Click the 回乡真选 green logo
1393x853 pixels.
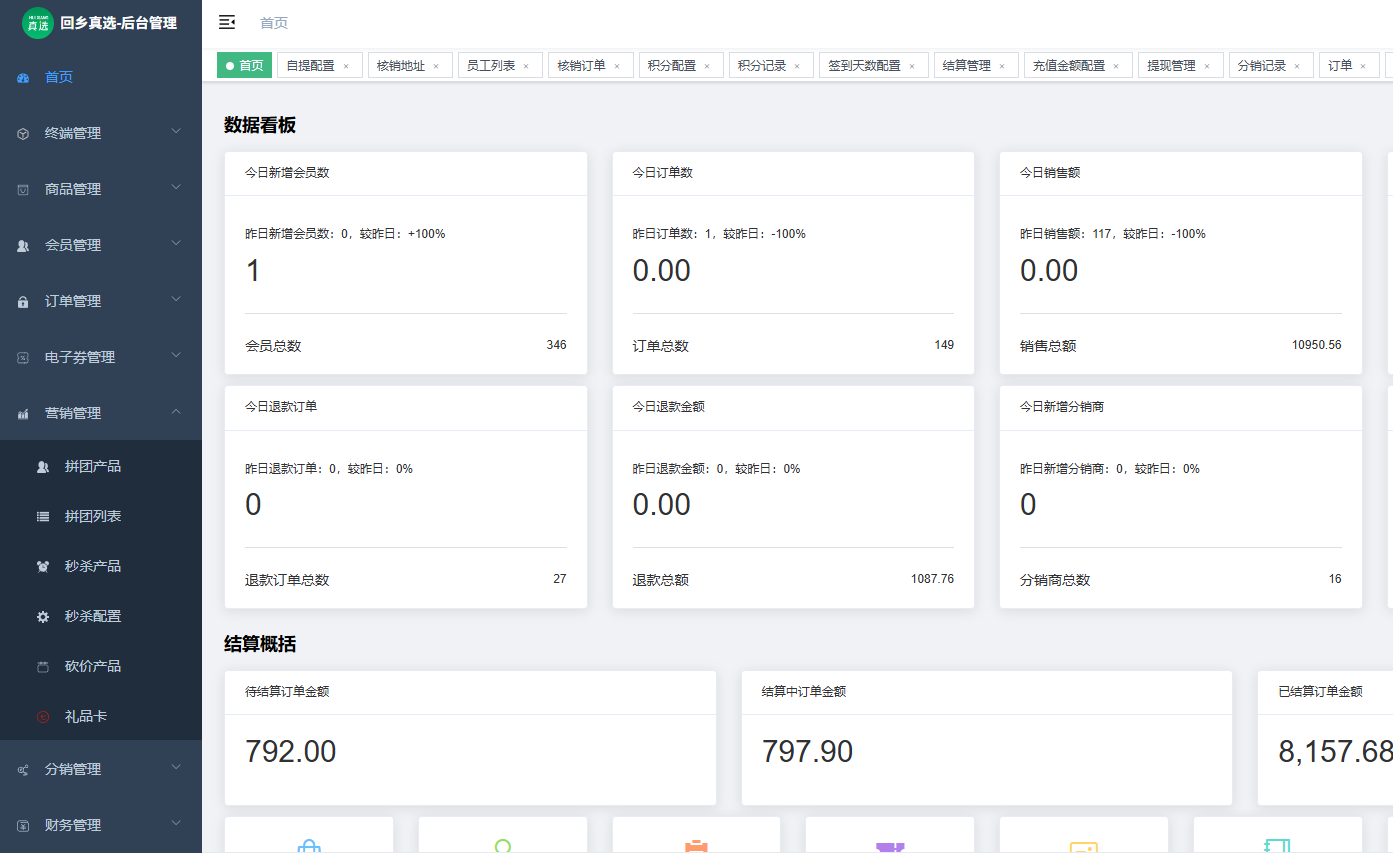[37, 23]
